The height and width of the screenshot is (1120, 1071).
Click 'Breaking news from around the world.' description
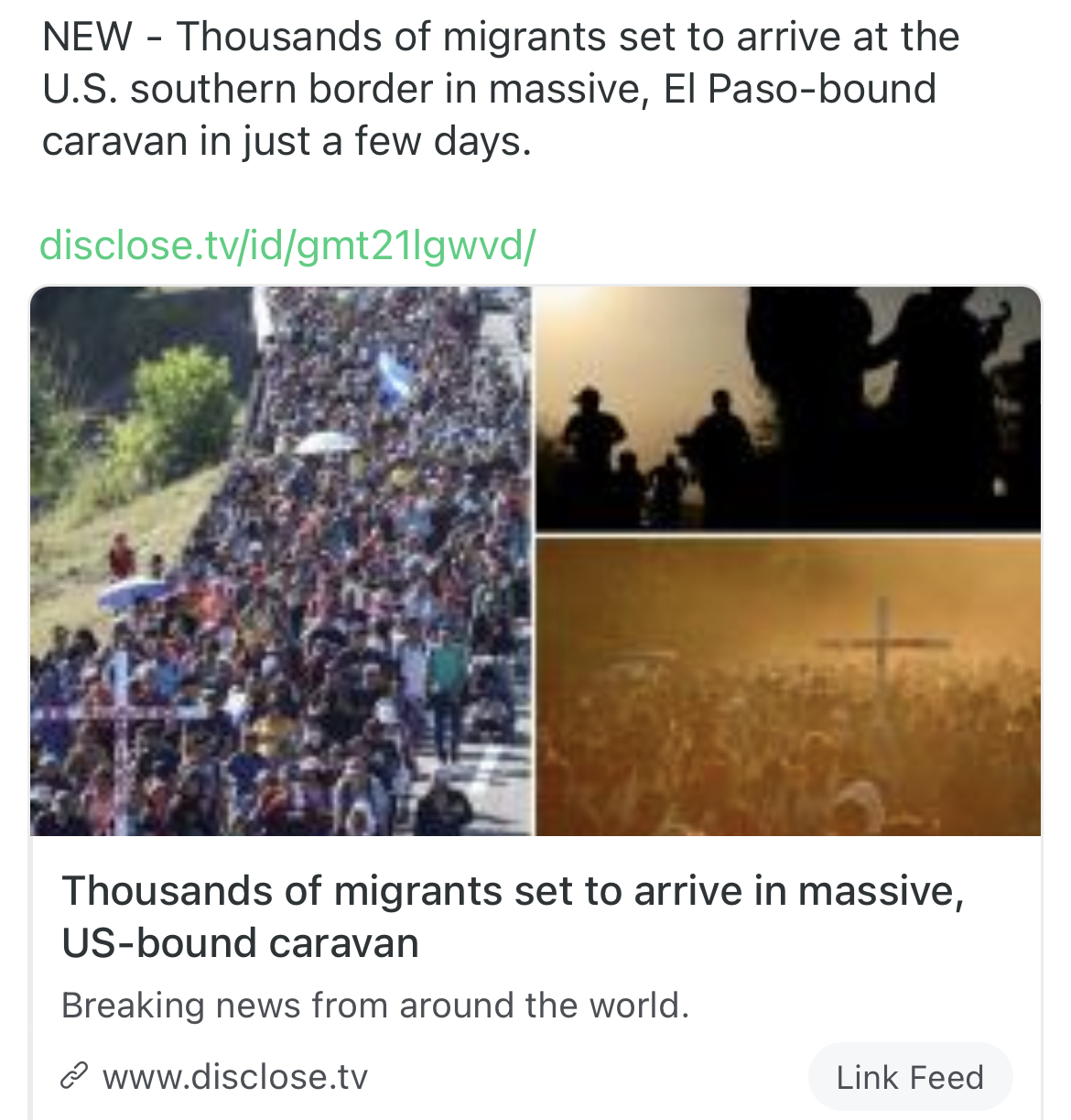pos(375,1006)
